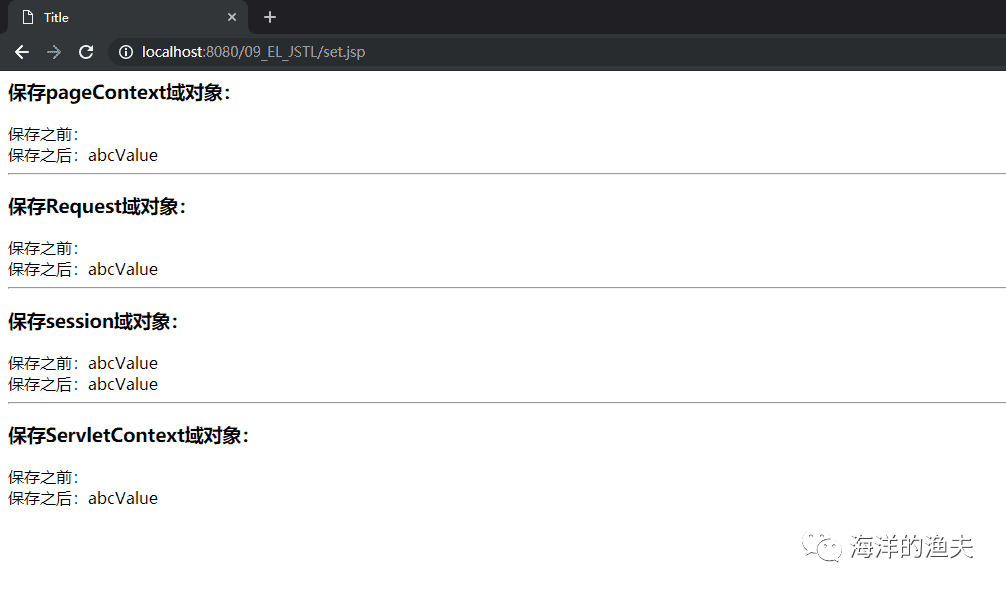Click 保存之前 abcValue line under session
Screen dimensions: 1006x591
(83, 363)
